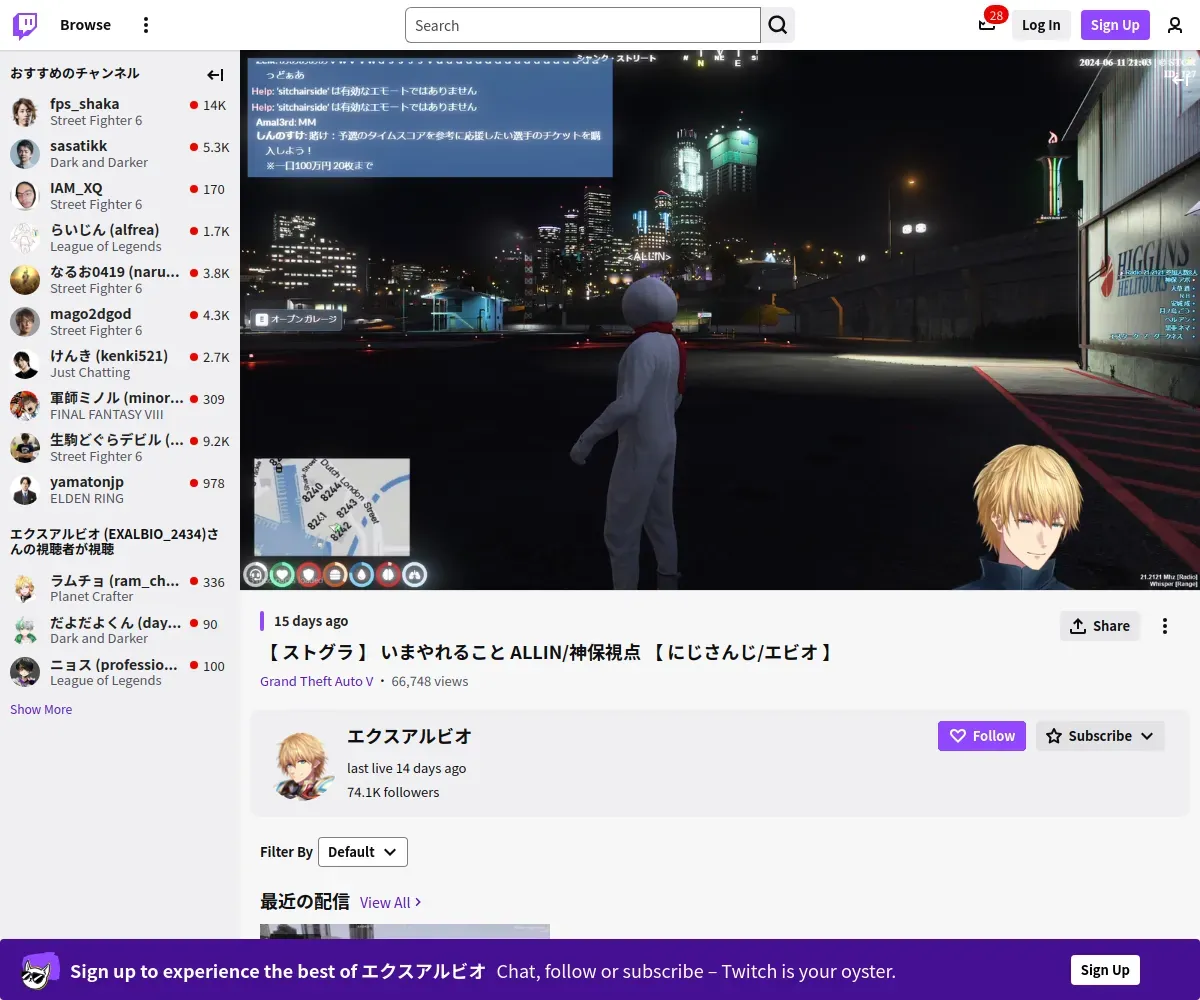
Task: Expand Show More recommended channels
Action: point(41,709)
